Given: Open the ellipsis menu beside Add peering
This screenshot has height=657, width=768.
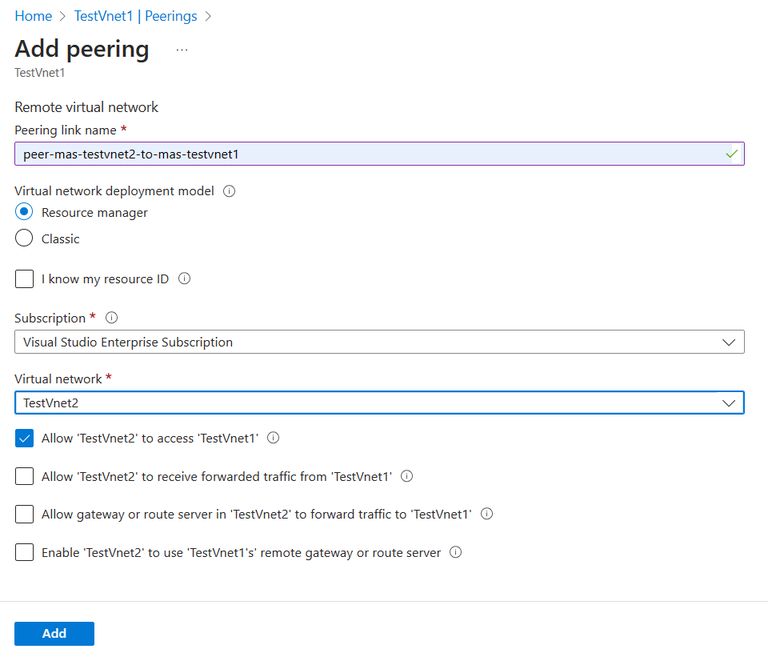Looking at the screenshot, I should click(182, 49).
